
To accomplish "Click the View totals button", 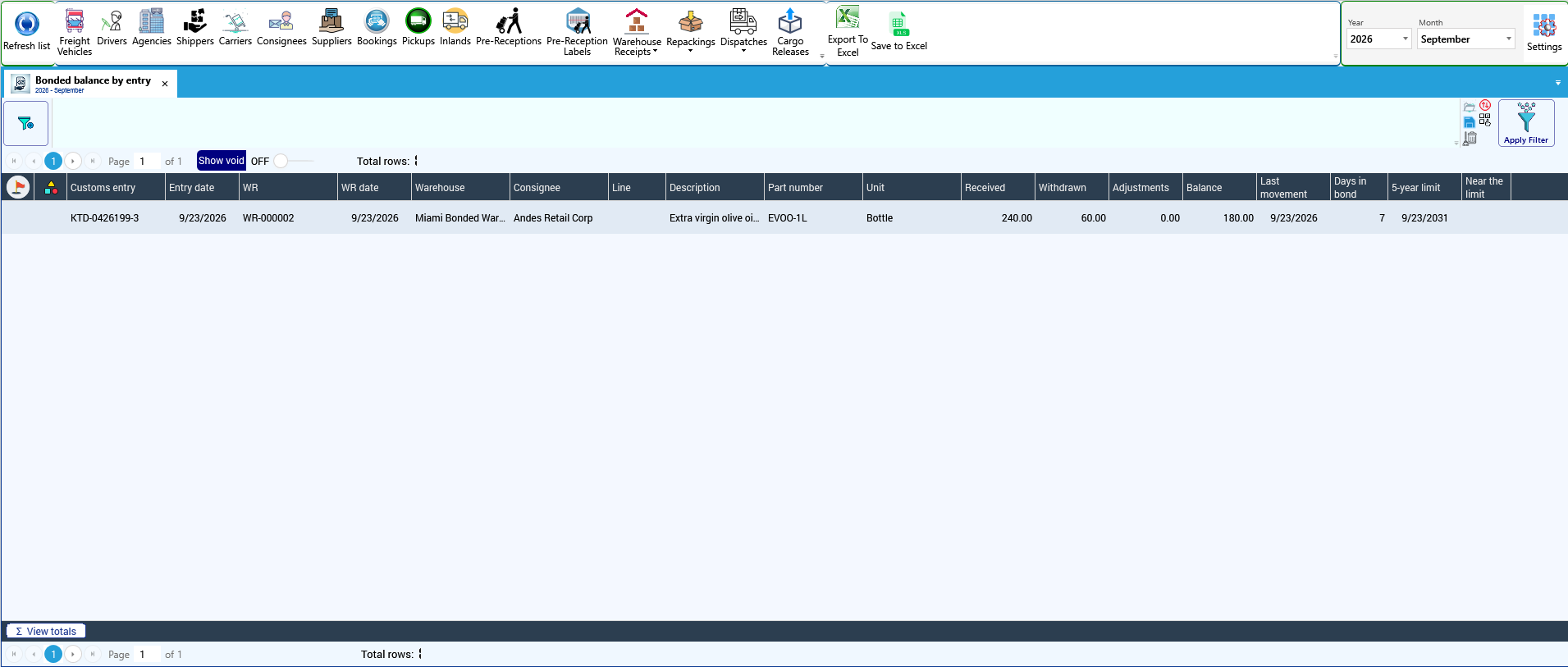I will click(46, 631).
